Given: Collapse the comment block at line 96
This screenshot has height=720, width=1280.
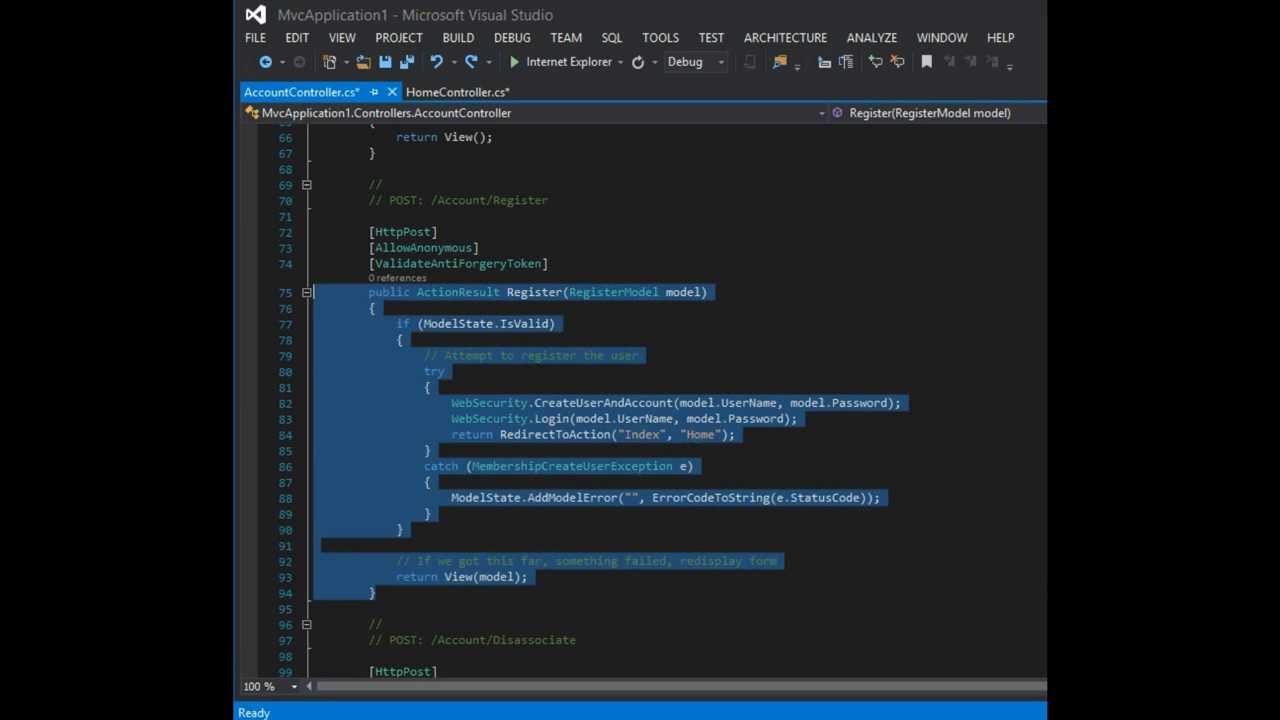Looking at the screenshot, I should click(x=306, y=625).
